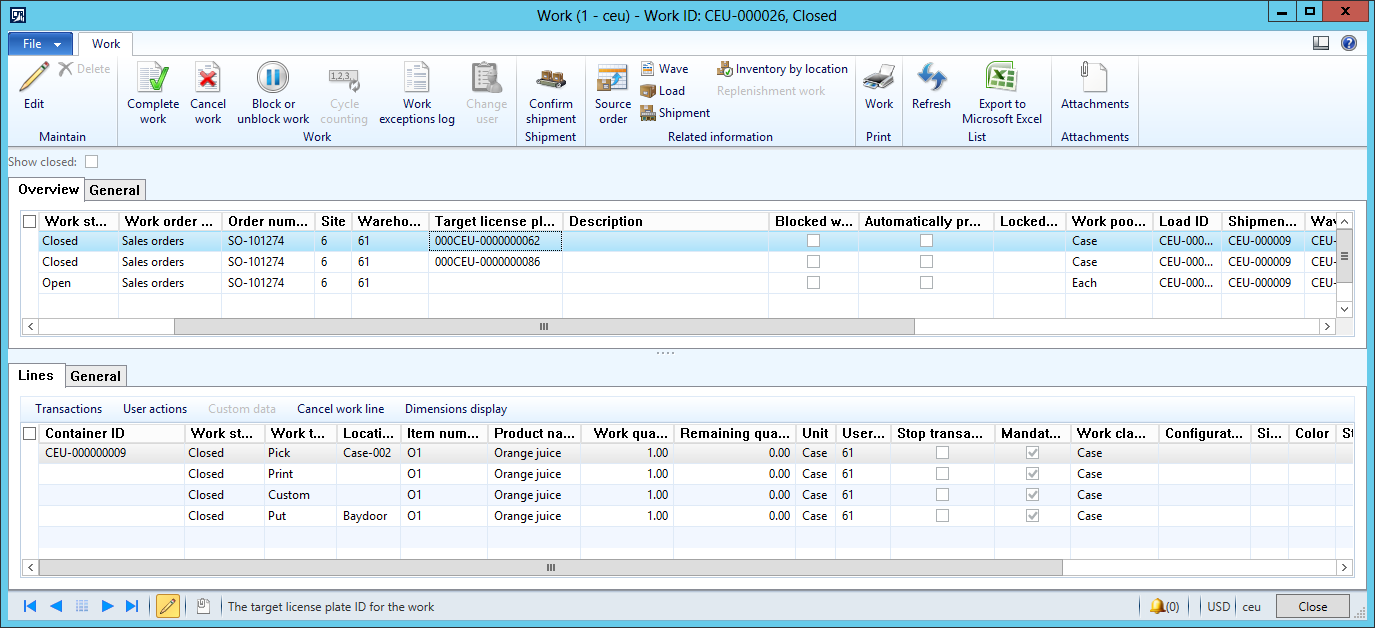Switch to the upper General tab
1375x628 pixels.
[114, 190]
